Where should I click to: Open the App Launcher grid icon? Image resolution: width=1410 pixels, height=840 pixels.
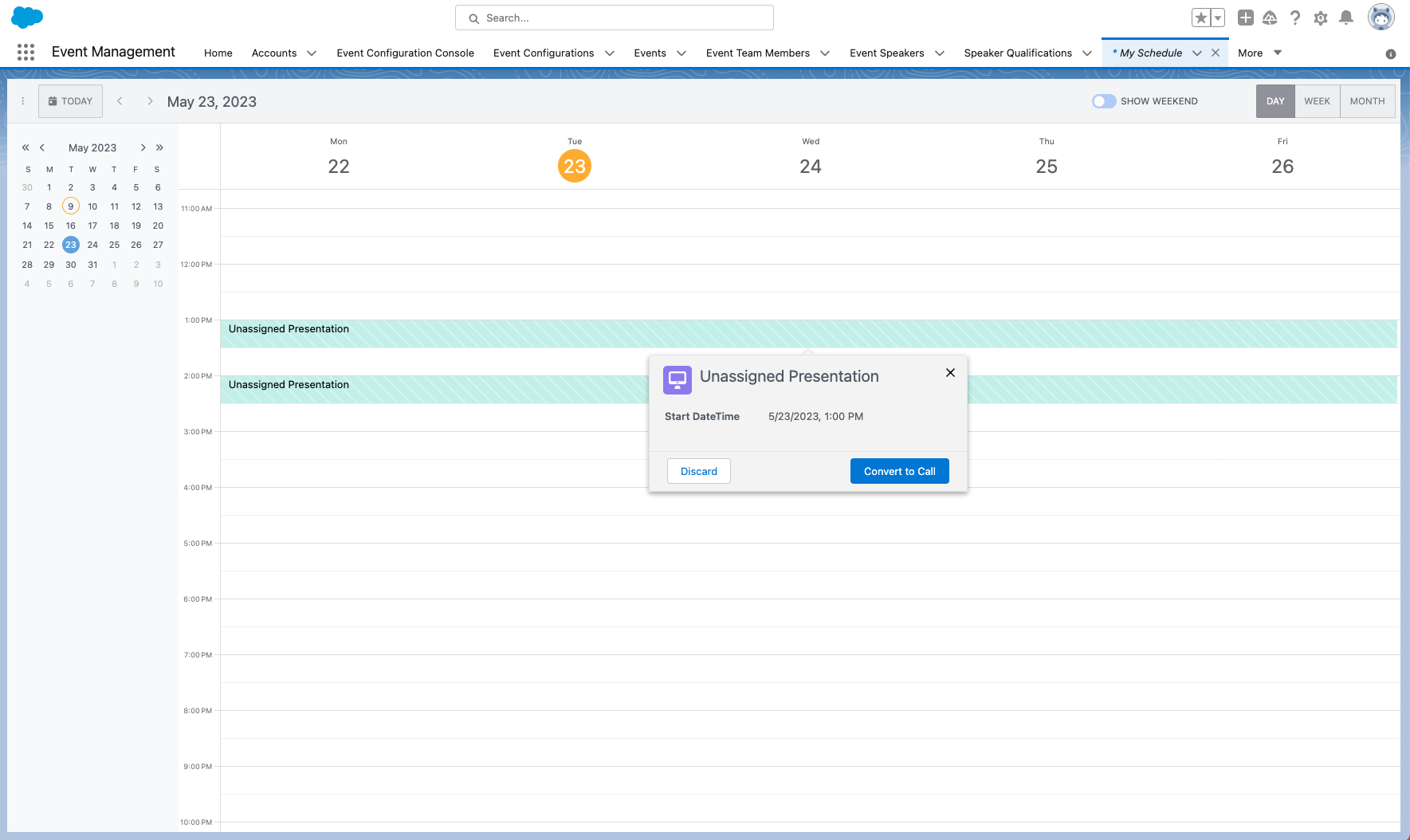click(26, 53)
